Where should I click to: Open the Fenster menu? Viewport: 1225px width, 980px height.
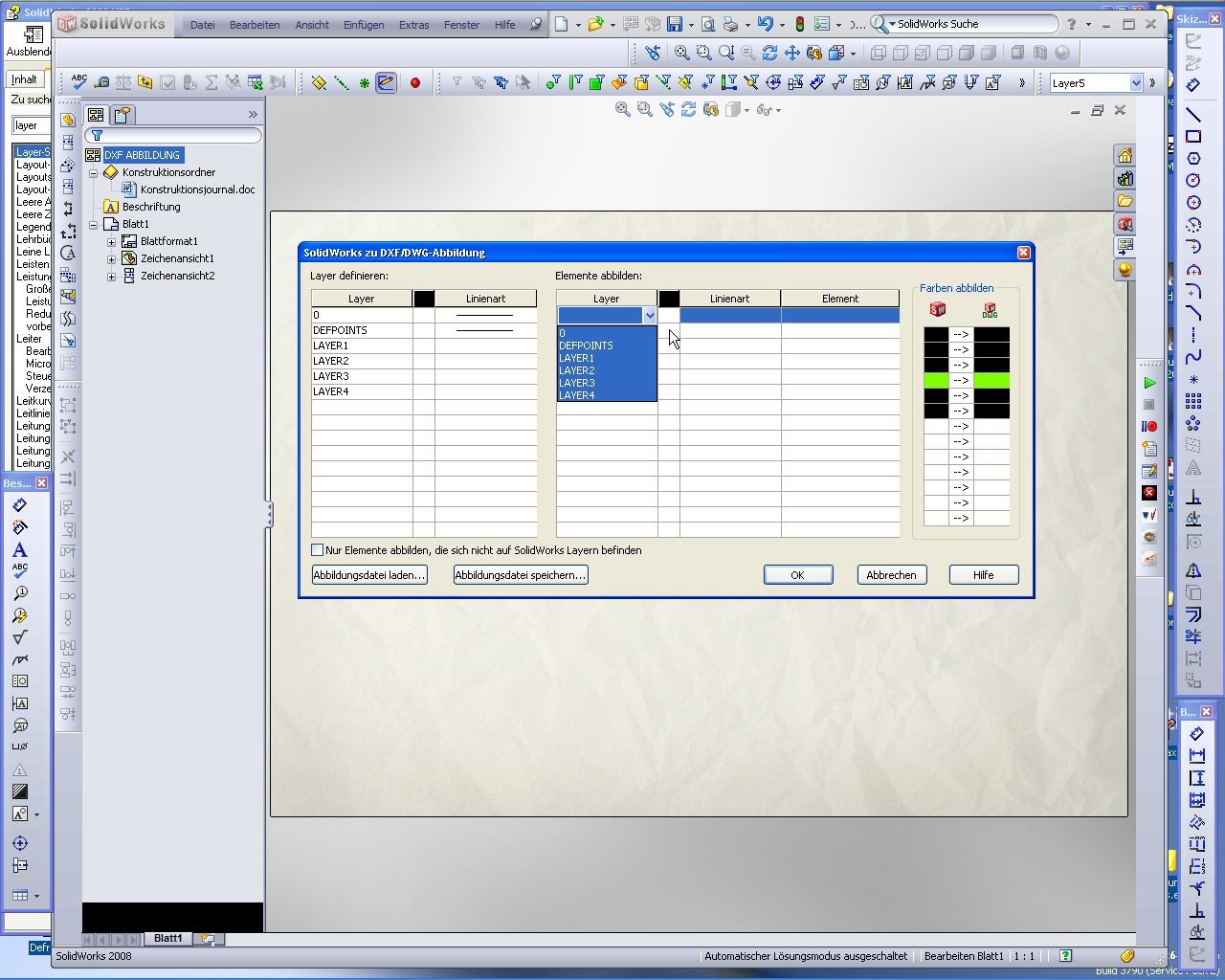[x=461, y=25]
